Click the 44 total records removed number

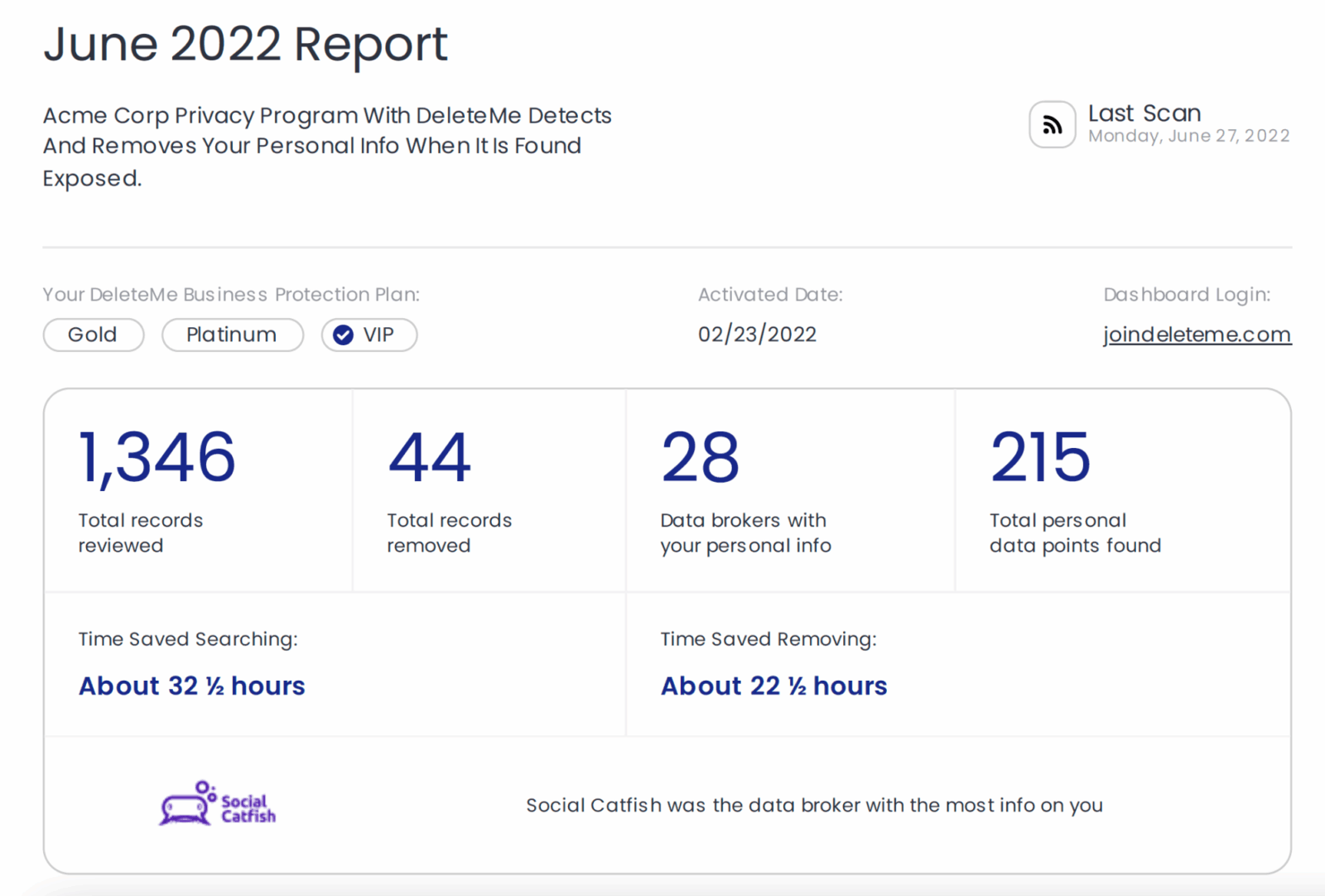point(429,457)
